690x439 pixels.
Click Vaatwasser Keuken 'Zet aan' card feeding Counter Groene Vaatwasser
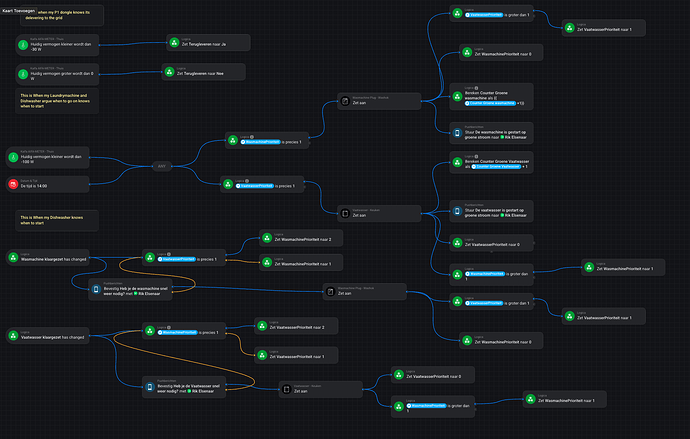point(379,213)
